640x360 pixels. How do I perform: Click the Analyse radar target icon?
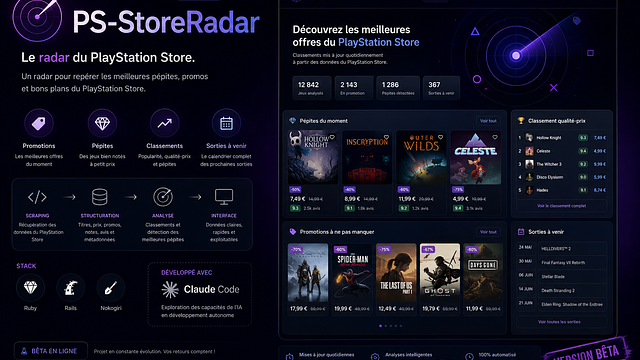163,197
